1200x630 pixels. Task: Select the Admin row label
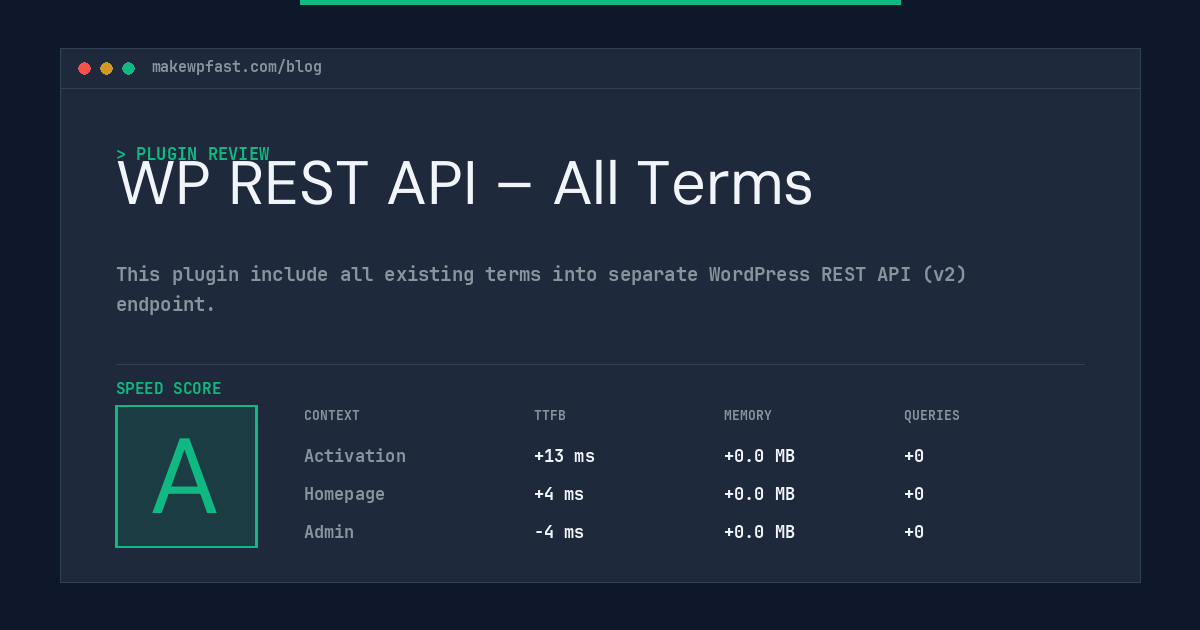[x=329, y=532]
